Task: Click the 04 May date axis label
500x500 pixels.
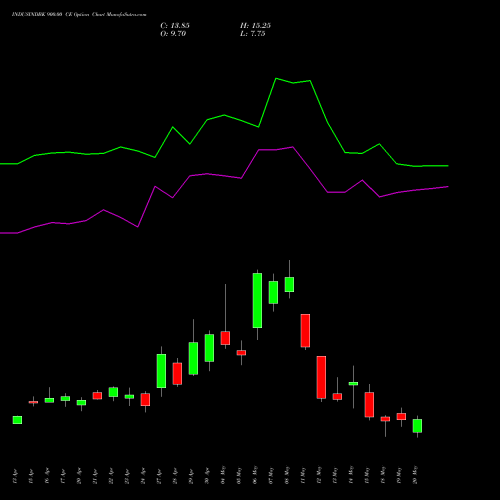Action: click(223, 475)
